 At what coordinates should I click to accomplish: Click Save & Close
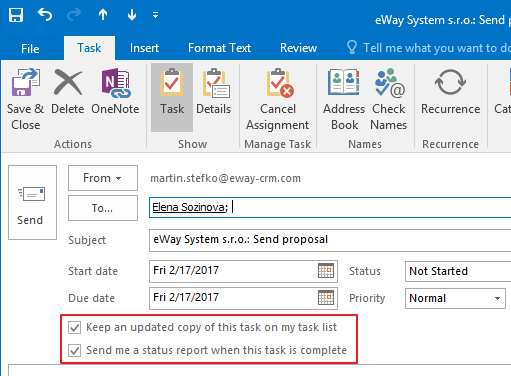pyautogui.click(x=25, y=99)
